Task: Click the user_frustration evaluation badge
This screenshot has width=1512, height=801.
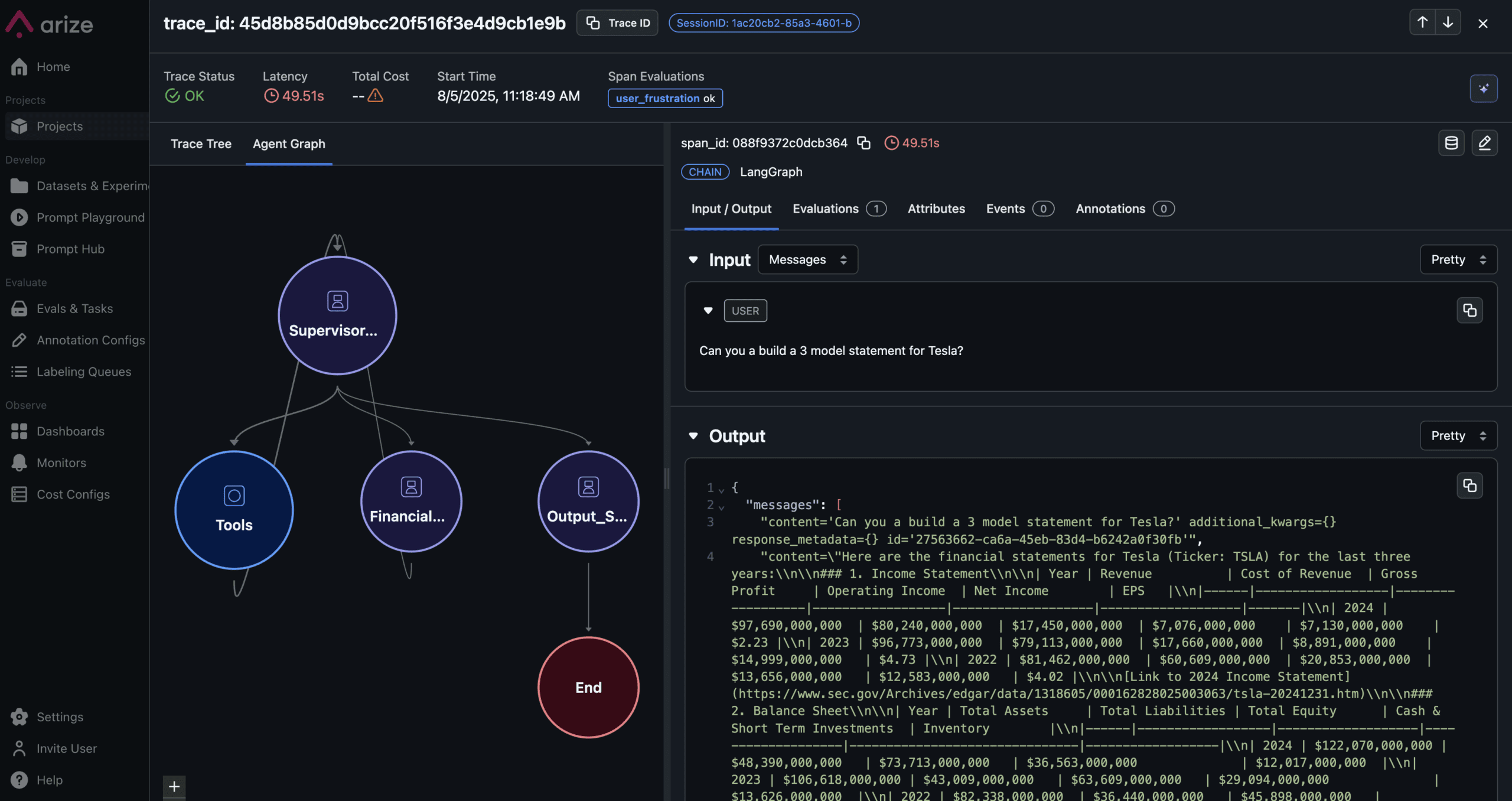Action: 665,98
